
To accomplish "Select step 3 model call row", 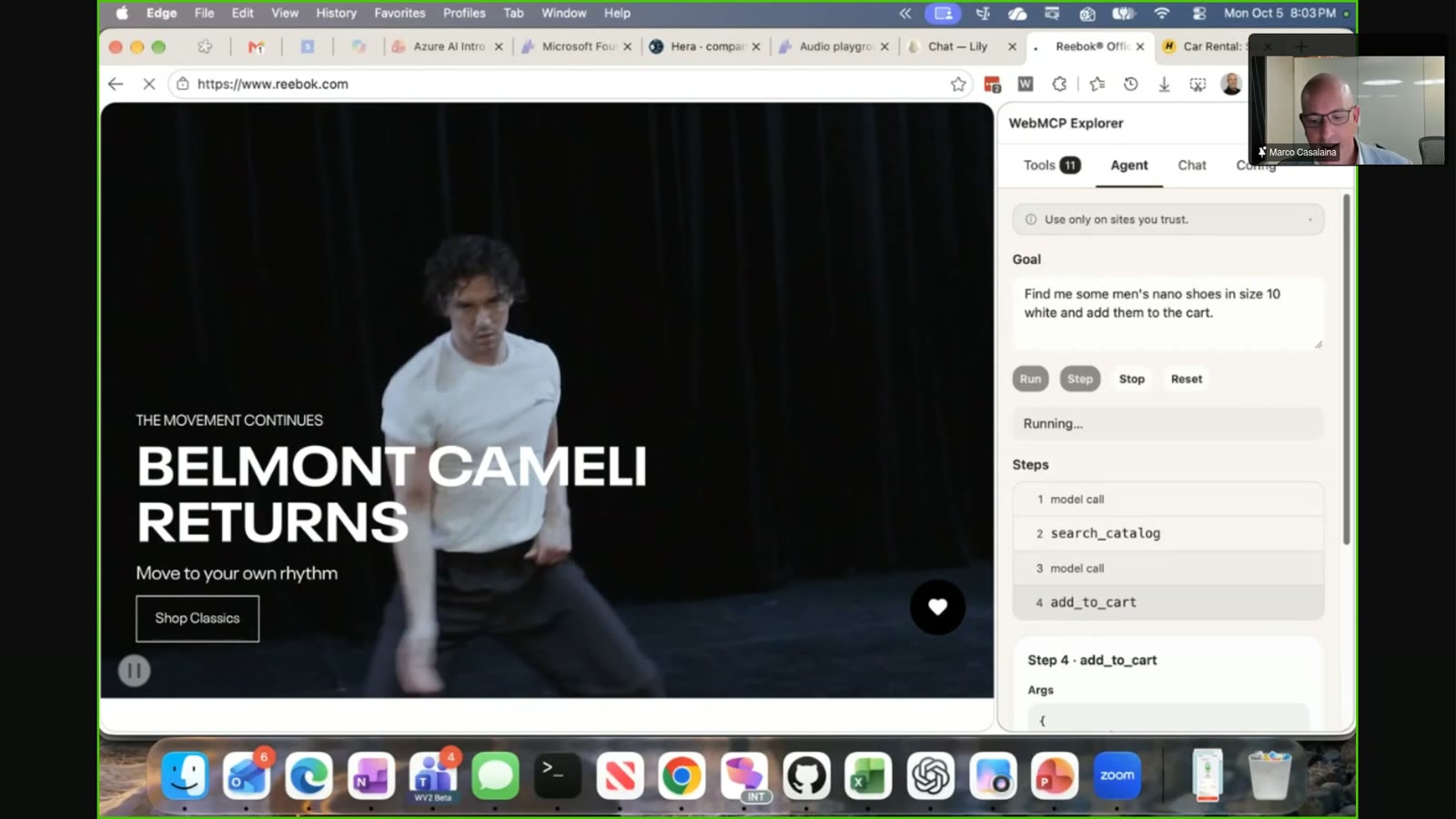I will click(1168, 568).
